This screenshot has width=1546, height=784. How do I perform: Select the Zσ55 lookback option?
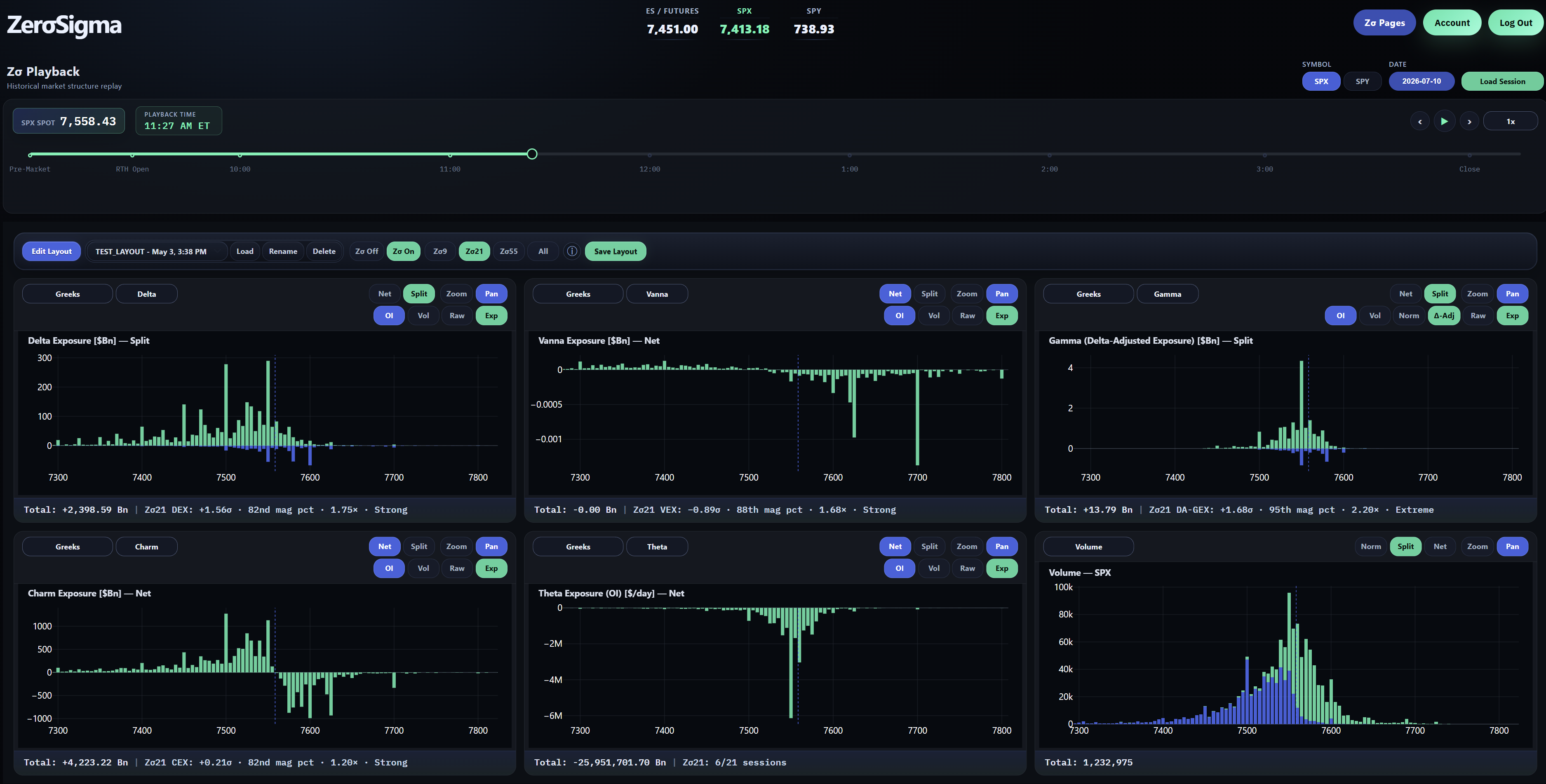pyautogui.click(x=508, y=251)
